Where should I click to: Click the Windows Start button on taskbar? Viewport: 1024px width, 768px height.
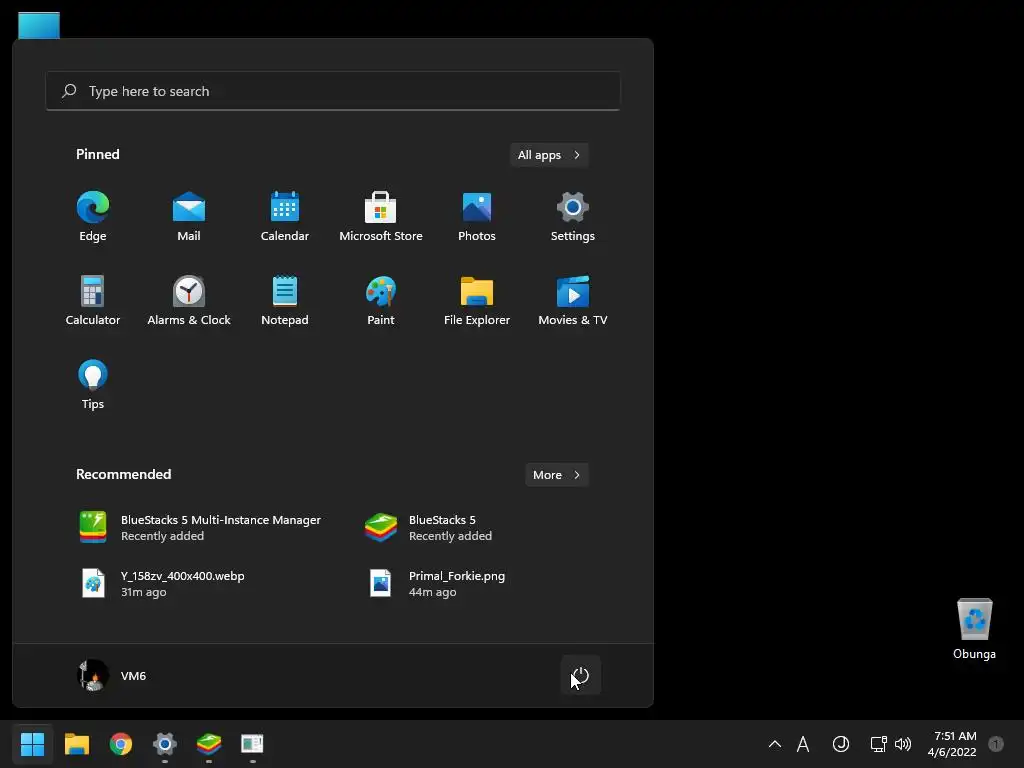click(33, 744)
